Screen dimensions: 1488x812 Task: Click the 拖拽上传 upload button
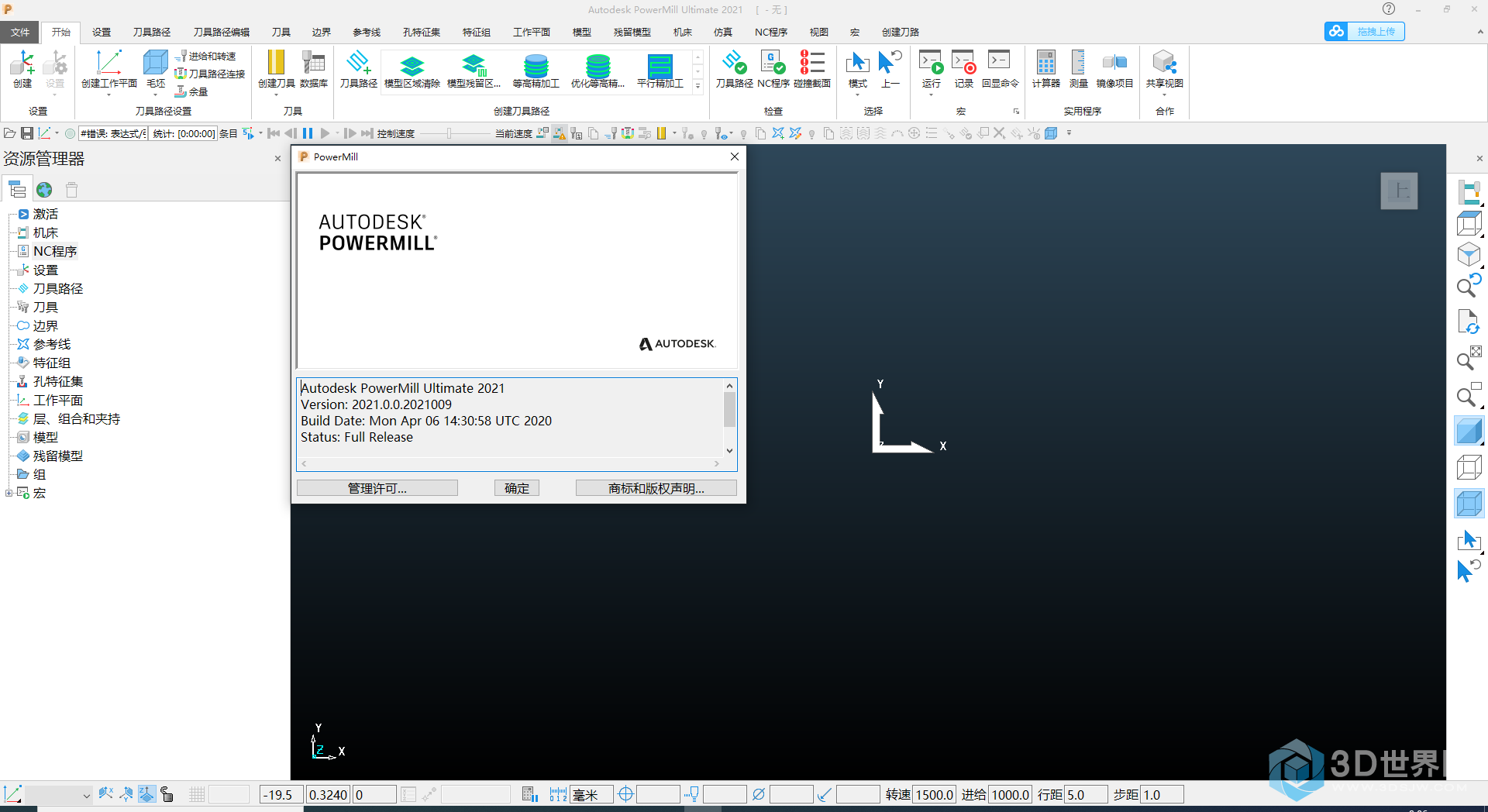1365,31
